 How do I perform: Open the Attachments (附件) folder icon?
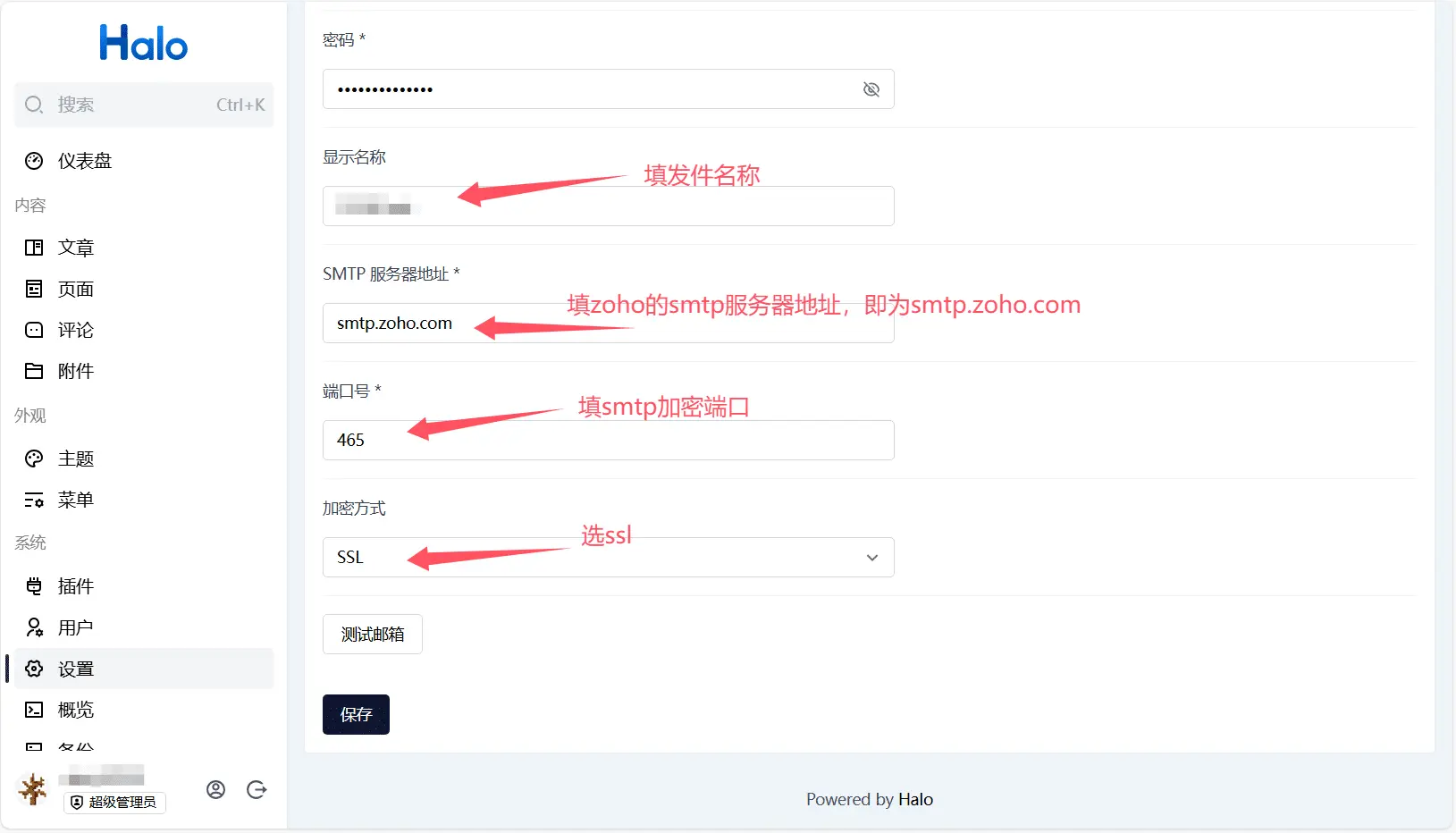point(34,371)
